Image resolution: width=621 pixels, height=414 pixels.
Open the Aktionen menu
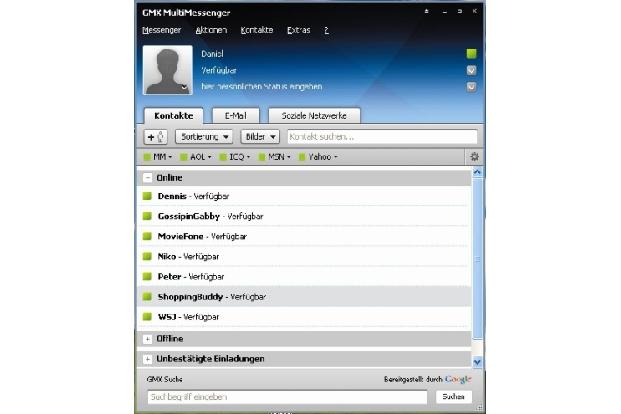[x=211, y=30]
